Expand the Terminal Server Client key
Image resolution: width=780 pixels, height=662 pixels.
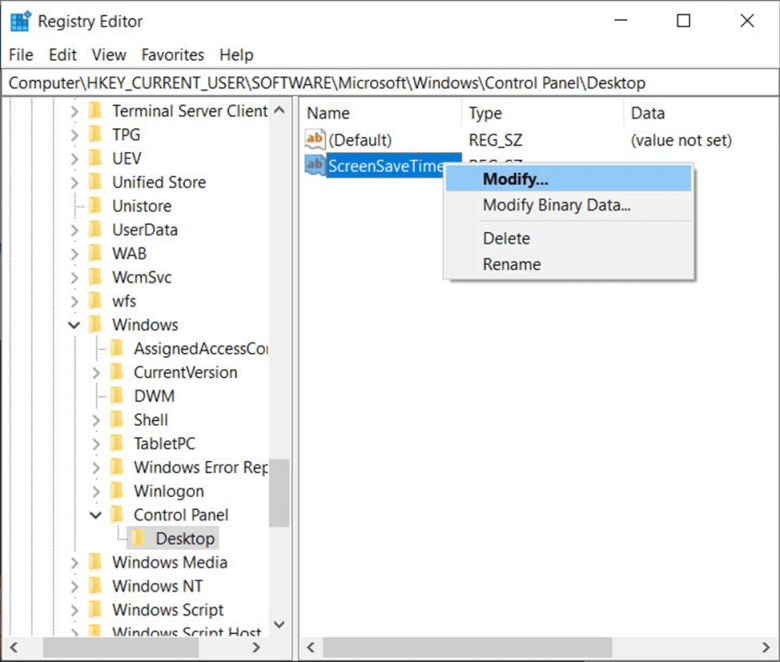(74, 111)
